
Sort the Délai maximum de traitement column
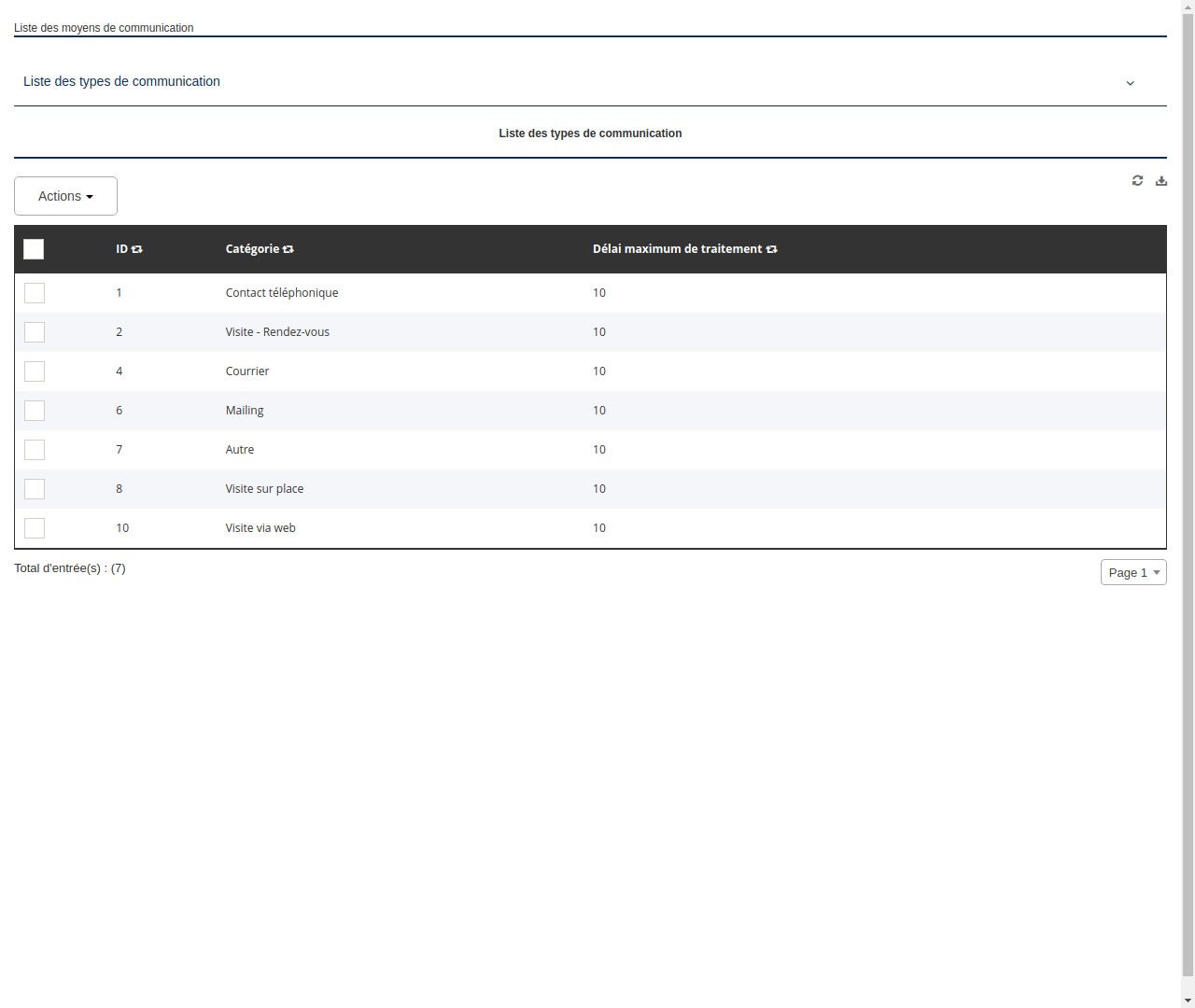coord(771,249)
